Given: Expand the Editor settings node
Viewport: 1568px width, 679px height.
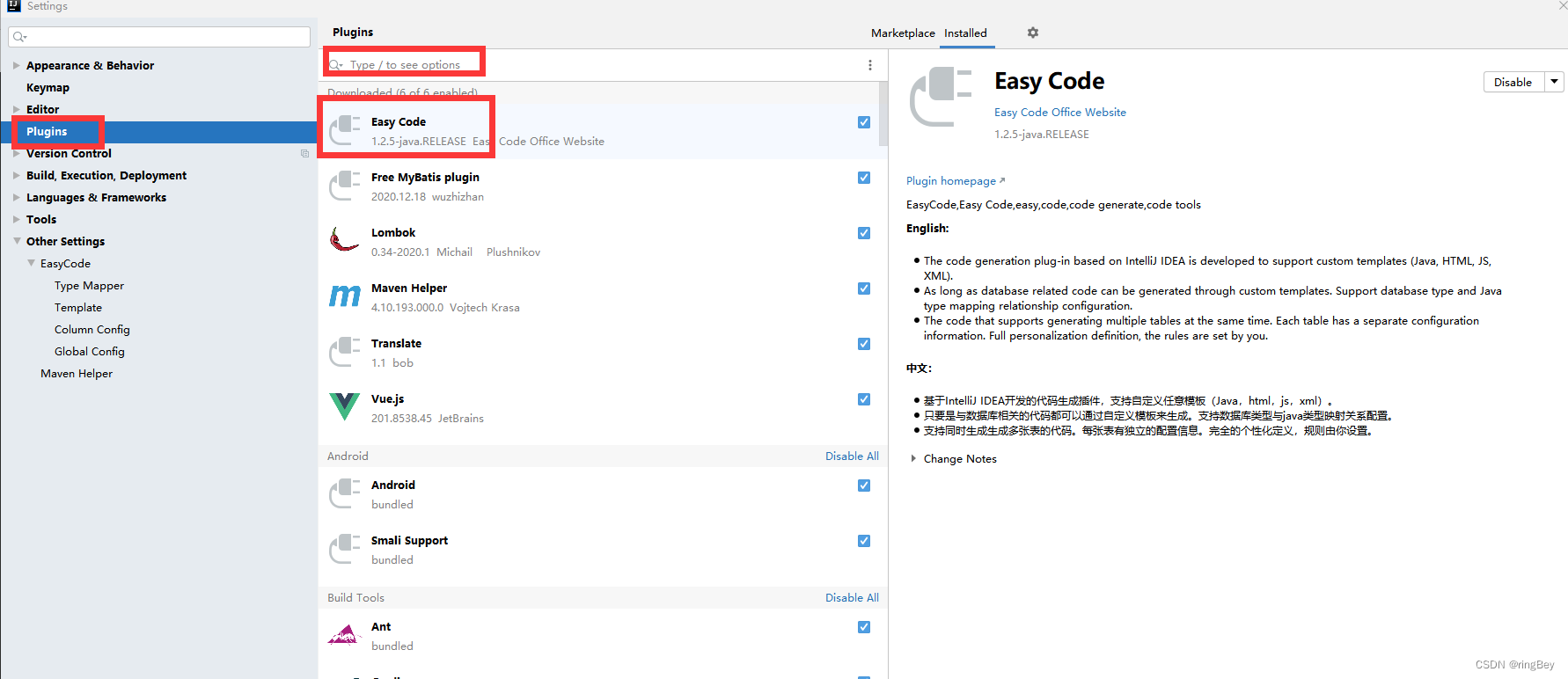Looking at the screenshot, I should point(16,109).
